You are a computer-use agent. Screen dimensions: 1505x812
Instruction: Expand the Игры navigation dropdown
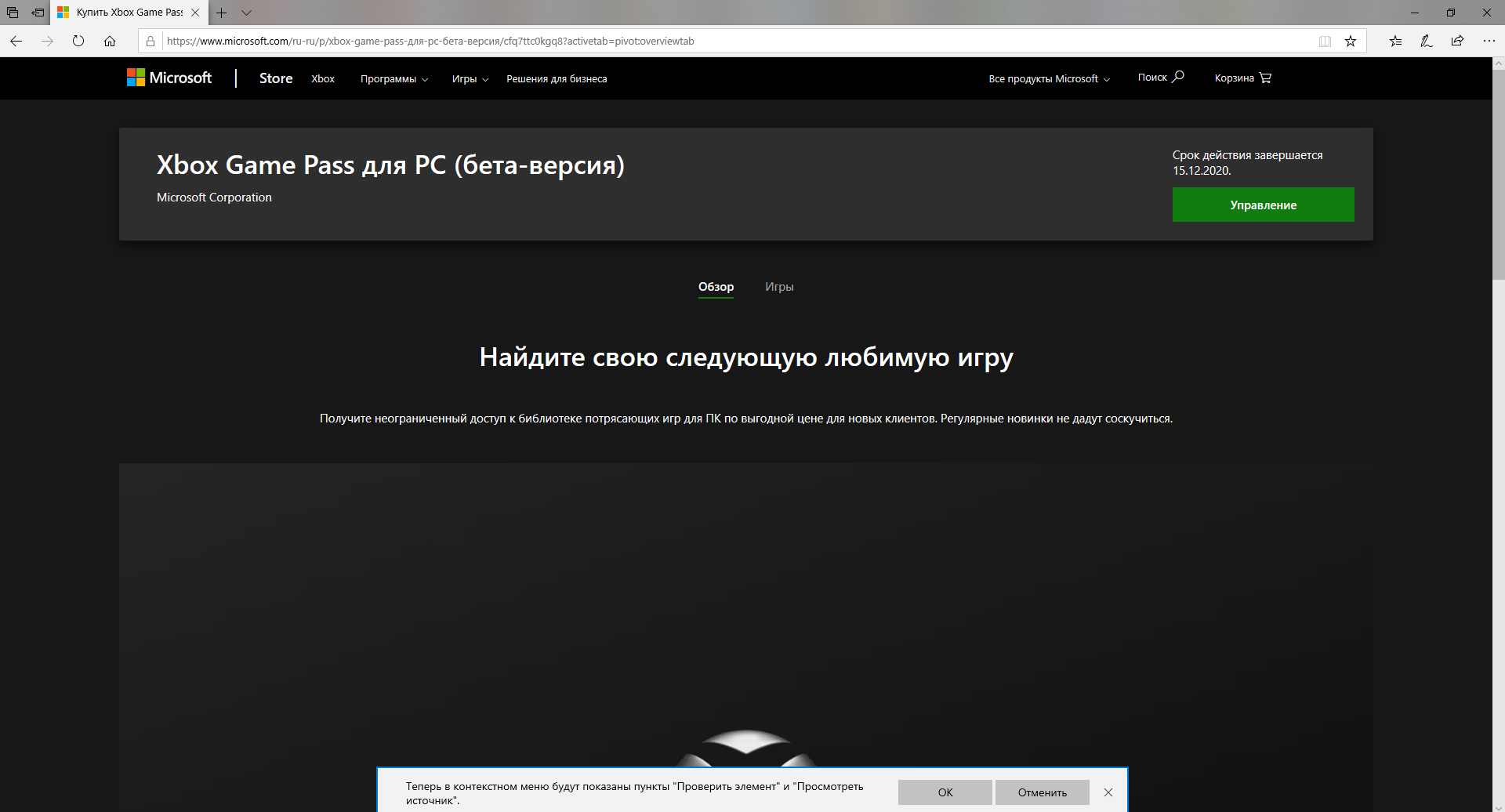[470, 79]
